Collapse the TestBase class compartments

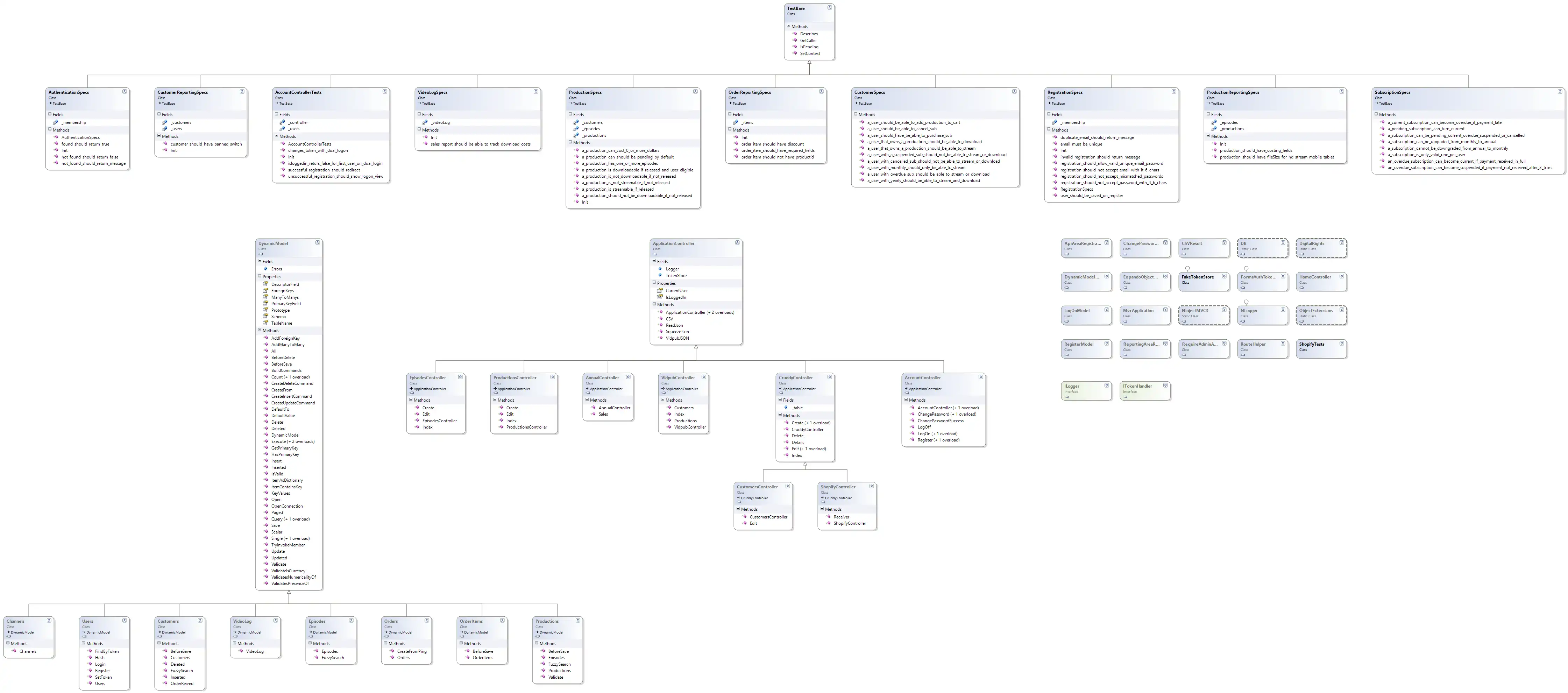point(829,8)
